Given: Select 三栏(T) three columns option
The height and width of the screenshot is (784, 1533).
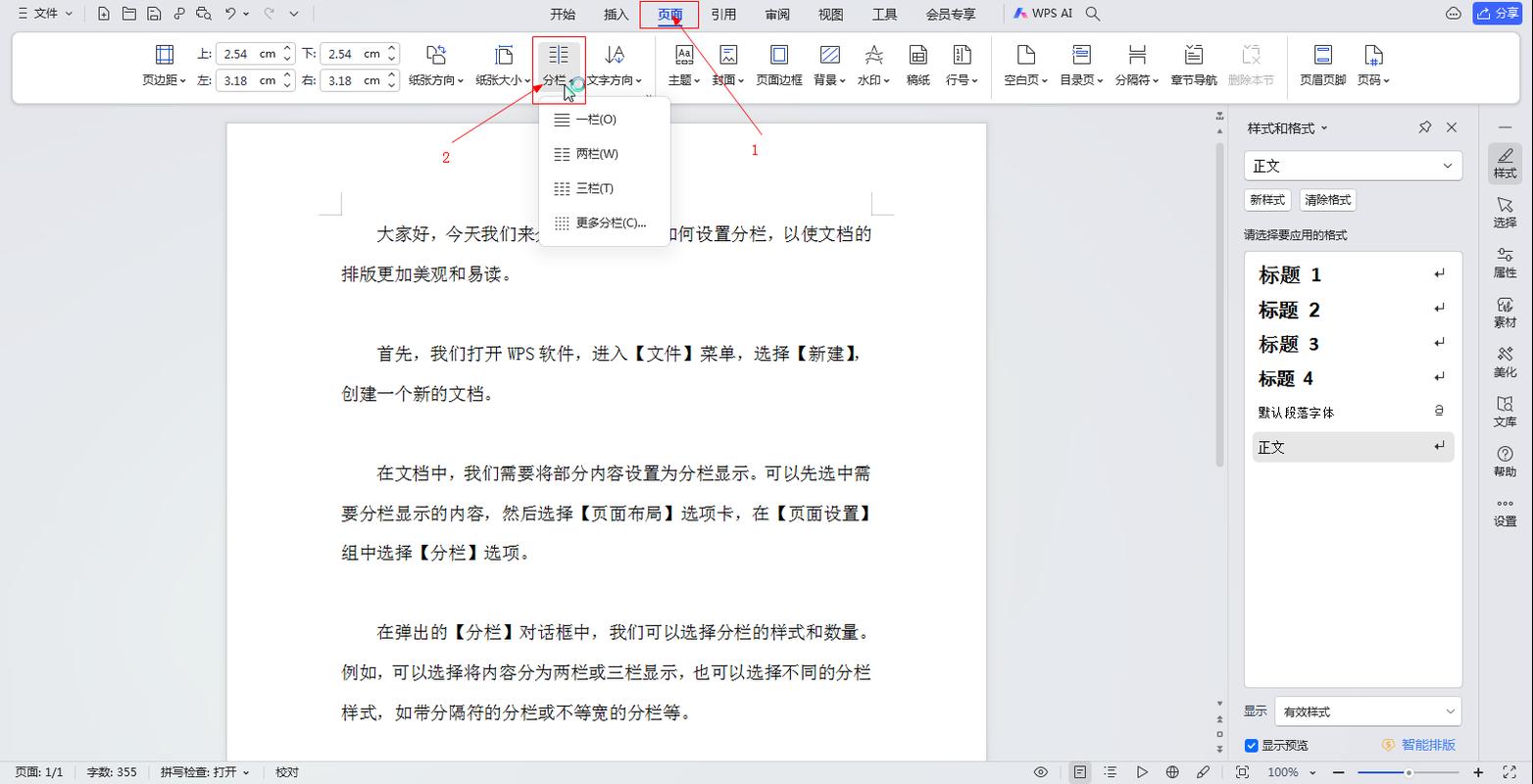Looking at the screenshot, I should (x=604, y=188).
